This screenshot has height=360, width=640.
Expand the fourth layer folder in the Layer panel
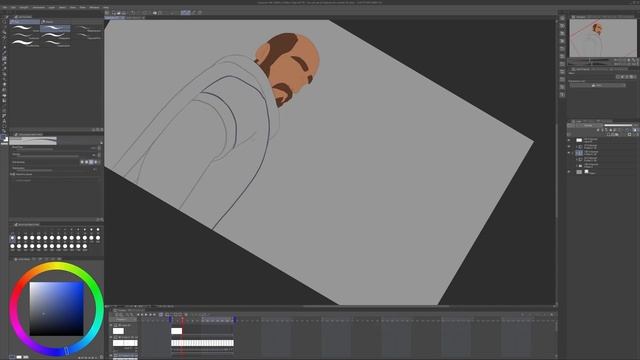[576, 160]
